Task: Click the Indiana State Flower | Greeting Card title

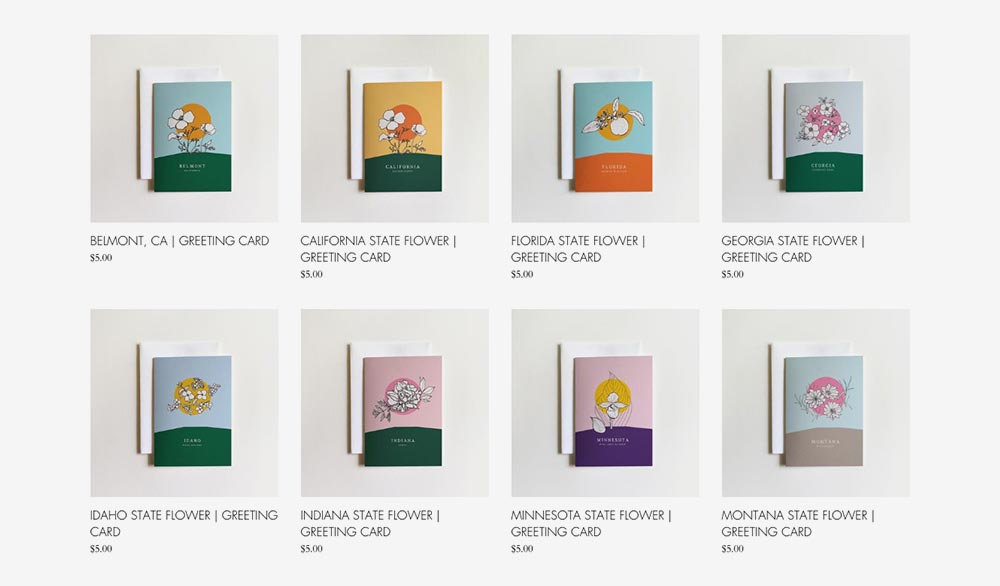Action: tap(370, 524)
